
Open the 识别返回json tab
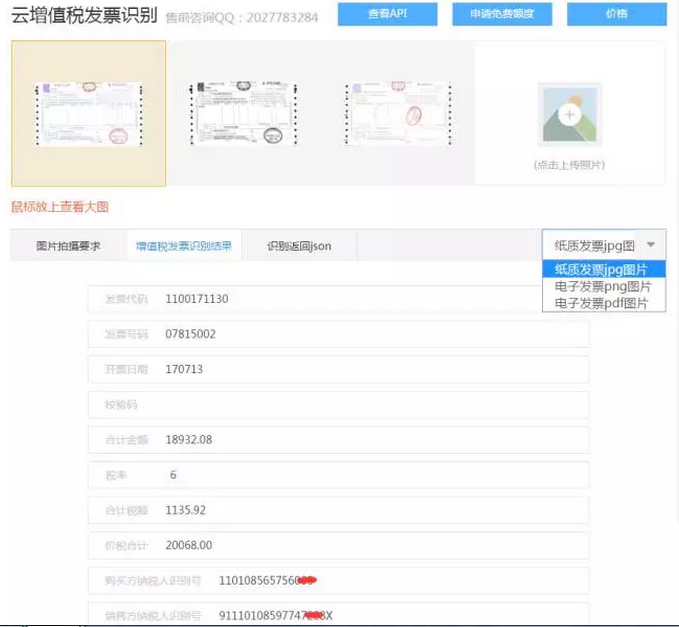(x=299, y=246)
